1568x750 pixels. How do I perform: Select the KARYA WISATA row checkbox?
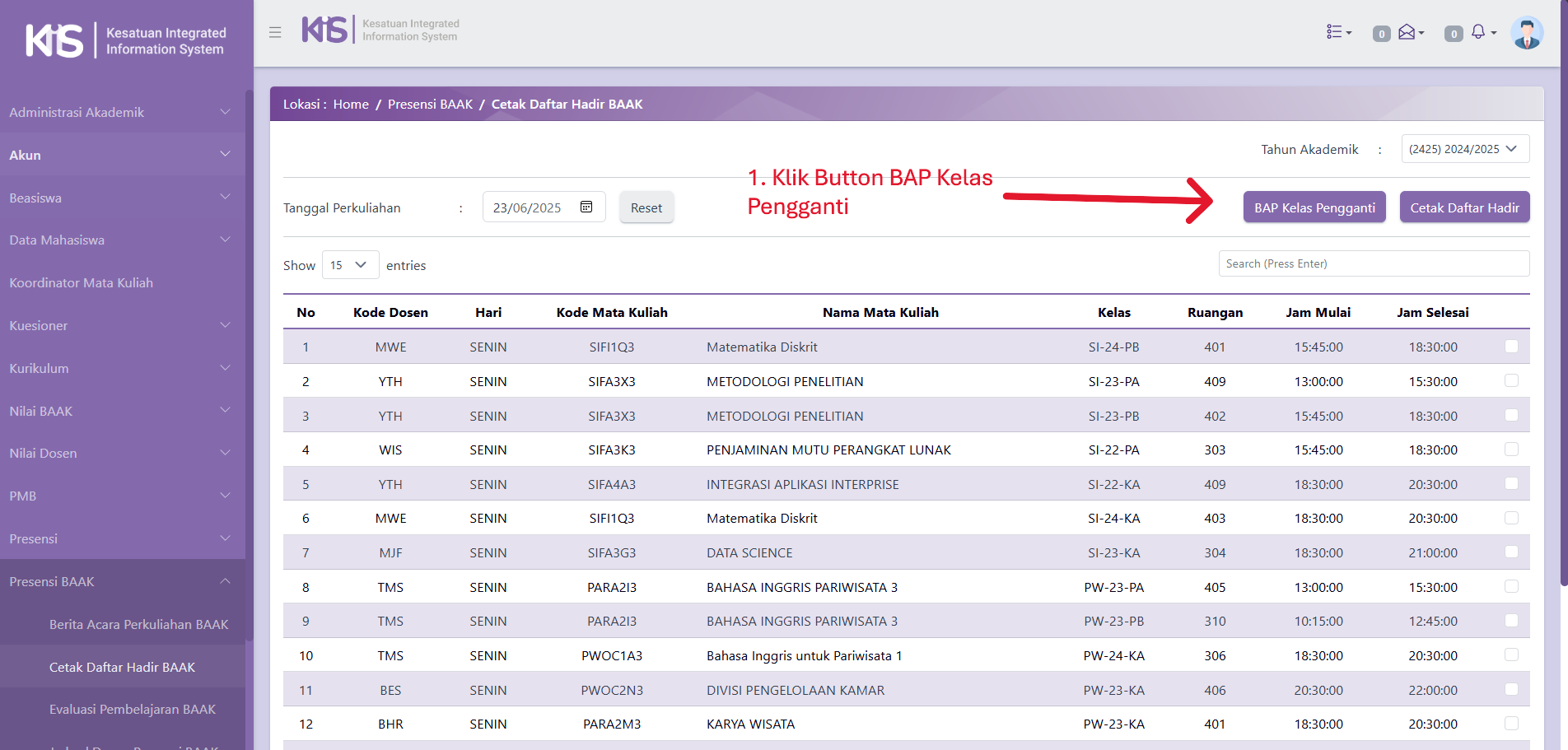tap(1511, 724)
